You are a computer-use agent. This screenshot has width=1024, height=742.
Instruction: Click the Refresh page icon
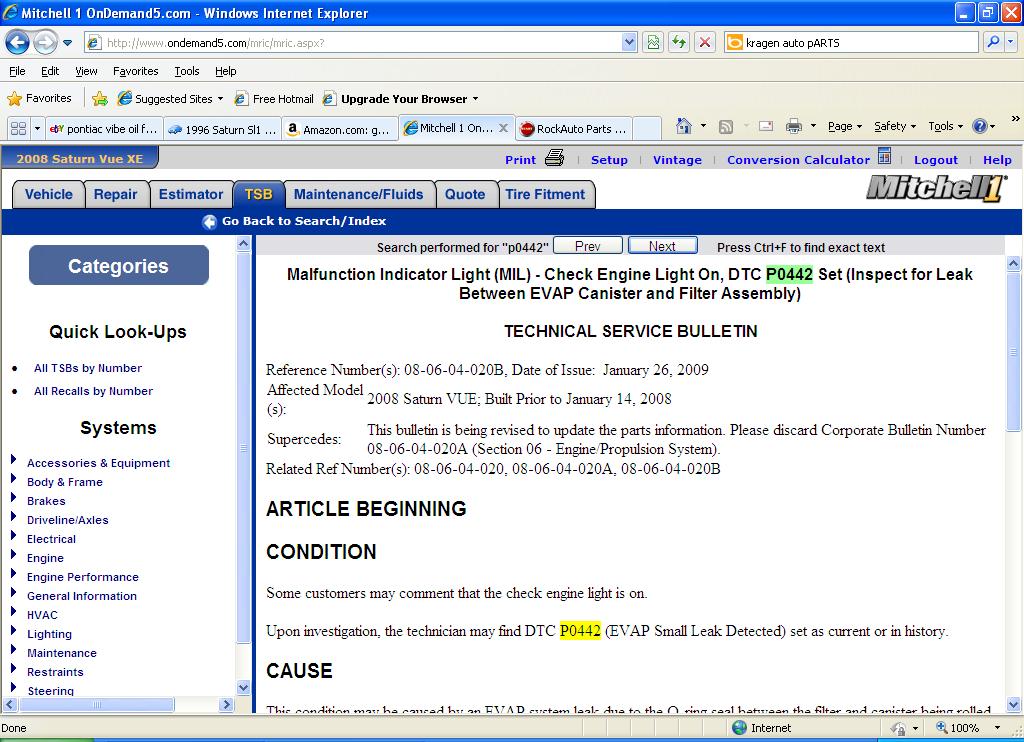point(679,43)
